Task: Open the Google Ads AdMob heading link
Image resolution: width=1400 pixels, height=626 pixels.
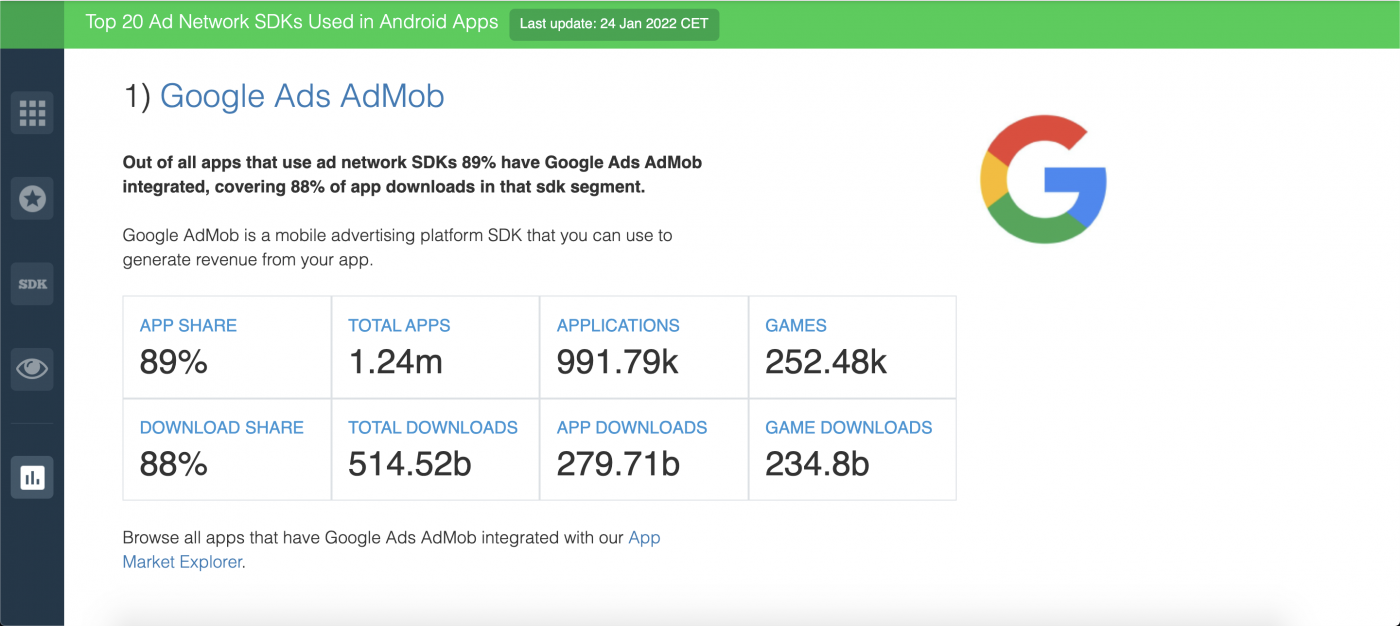Action: (x=302, y=96)
